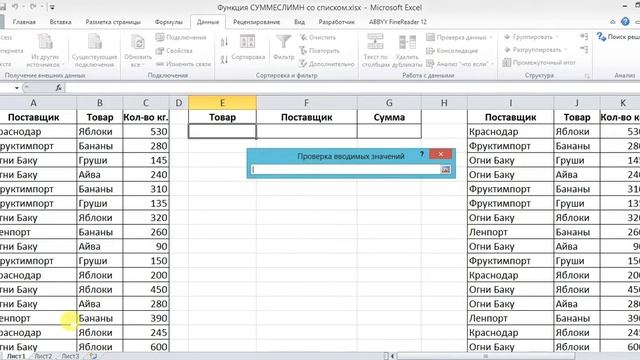The height and width of the screenshot is (360, 640).
Task: Click Кол-во кг. header in column C
Action: click(x=146, y=117)
